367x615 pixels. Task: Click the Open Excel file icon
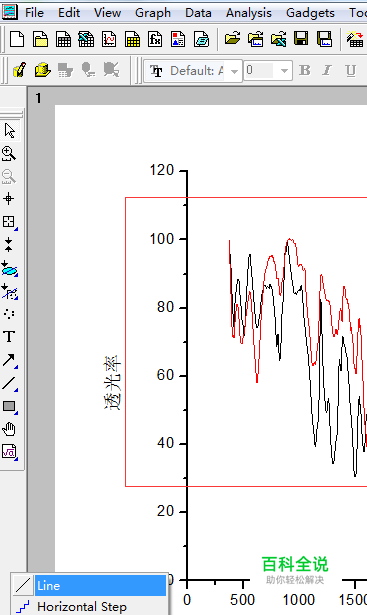[278, 39]
